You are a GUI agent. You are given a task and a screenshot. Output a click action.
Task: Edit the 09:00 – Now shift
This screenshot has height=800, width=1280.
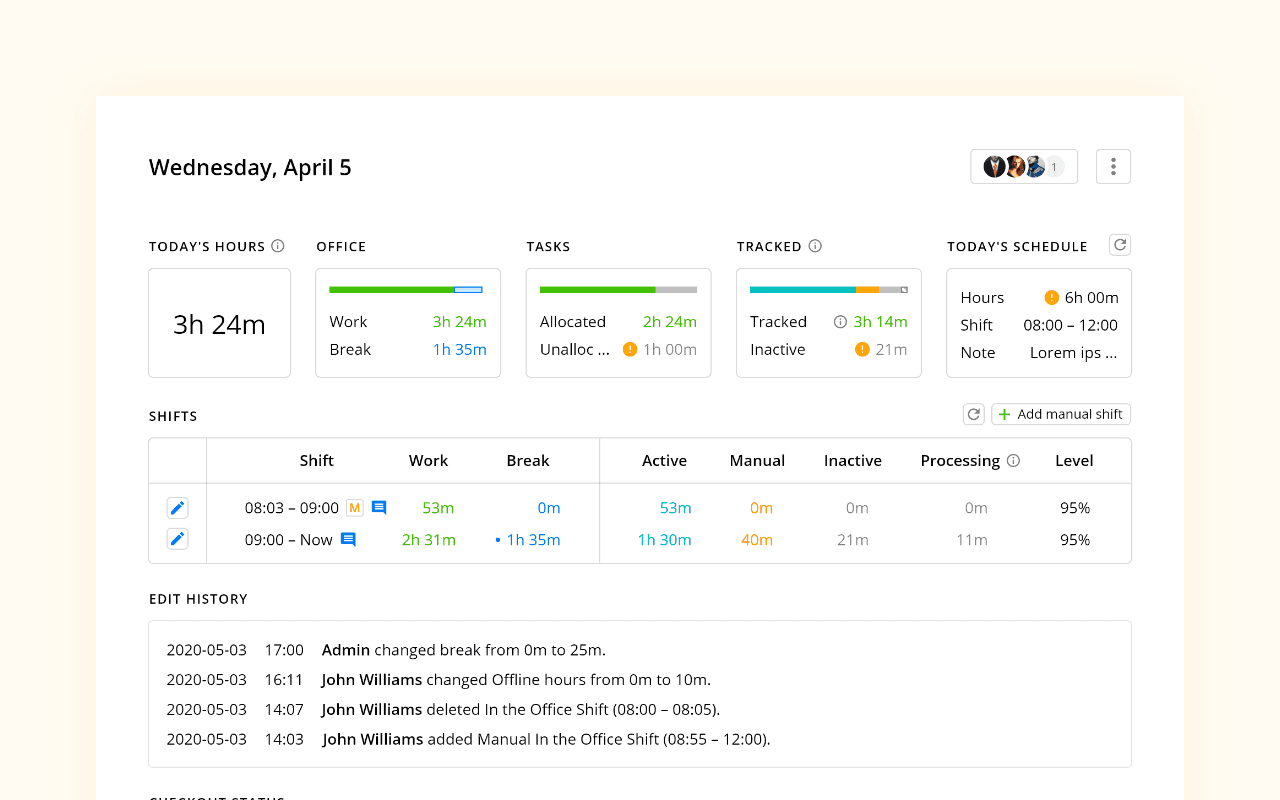[x=177, y=539]
